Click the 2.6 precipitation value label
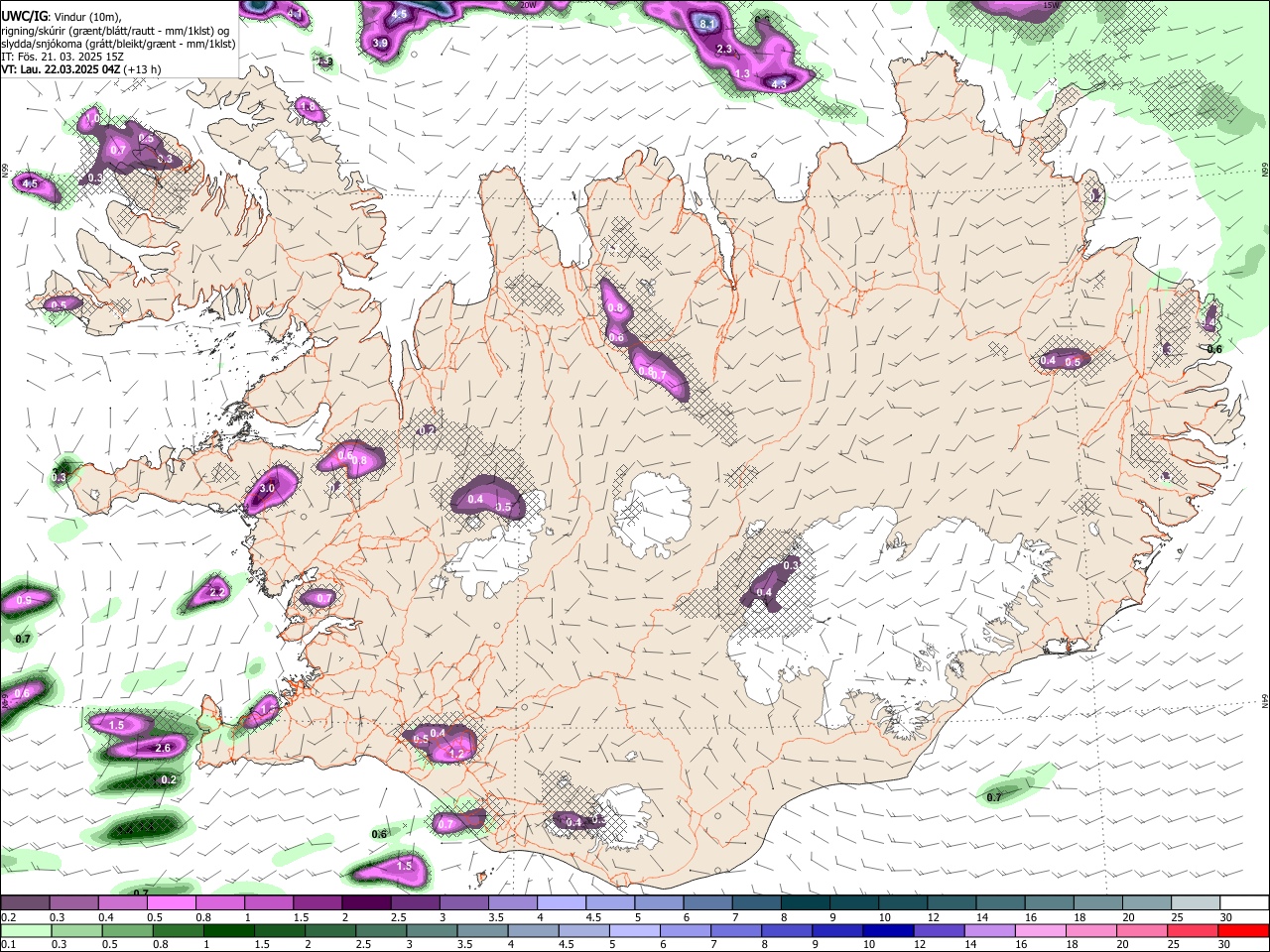Screen dimensions: 1270x952 [x=164, y=748]
